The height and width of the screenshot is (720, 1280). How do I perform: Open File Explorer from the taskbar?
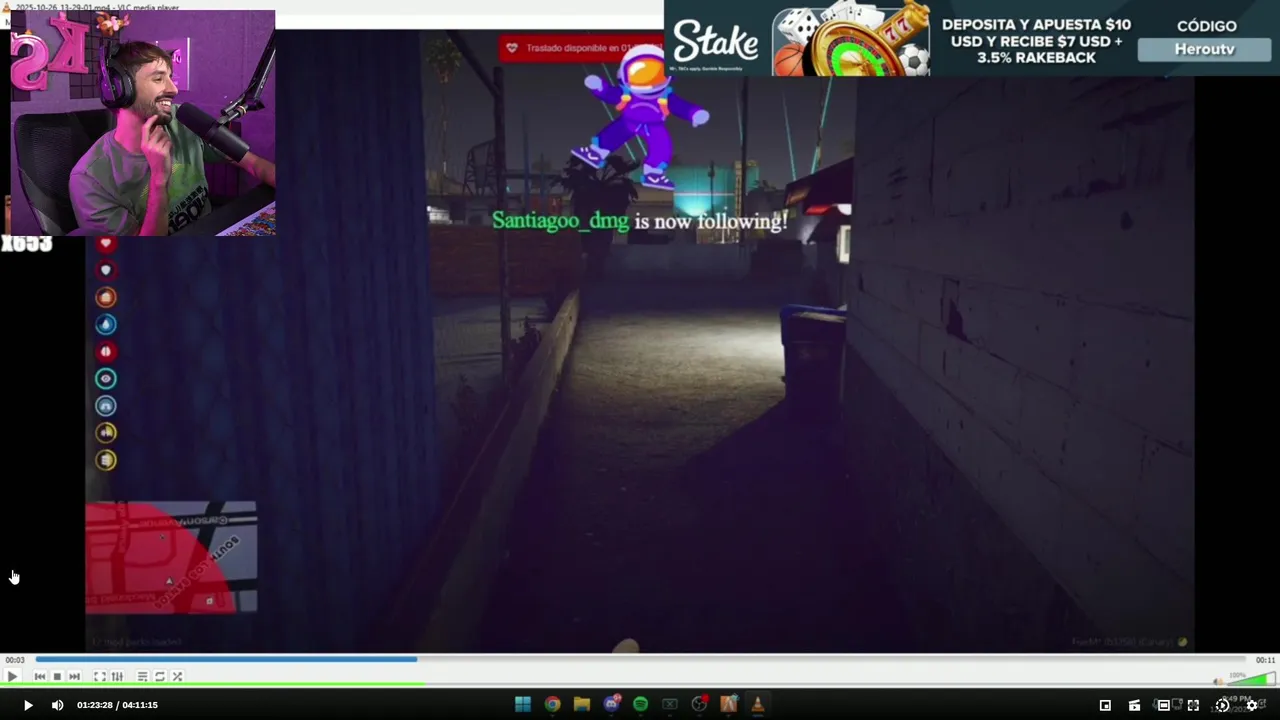click(x=581, y=704)
